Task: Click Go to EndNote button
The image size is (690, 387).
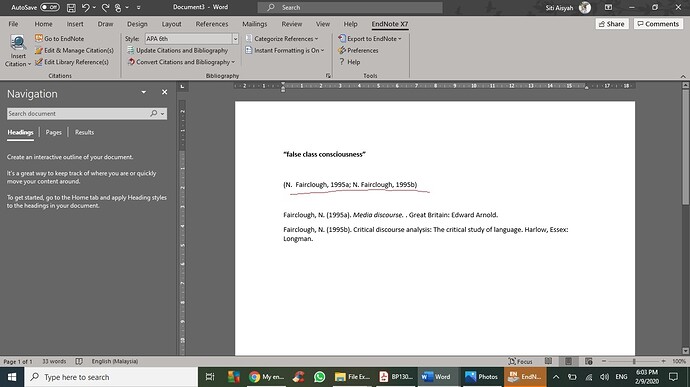Action: 59,39
